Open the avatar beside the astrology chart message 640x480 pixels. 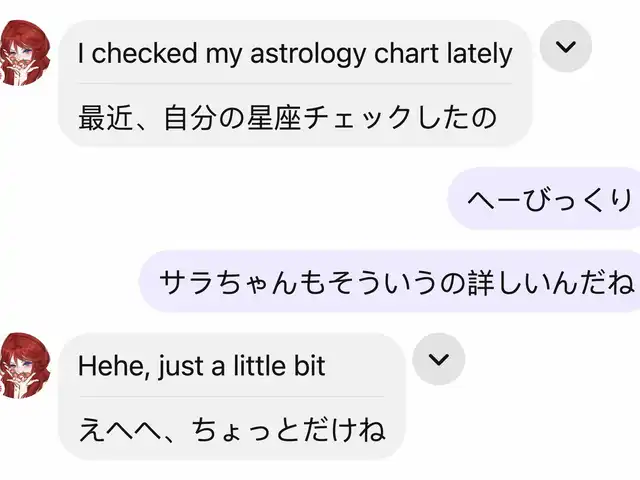(x=24, y=53)
